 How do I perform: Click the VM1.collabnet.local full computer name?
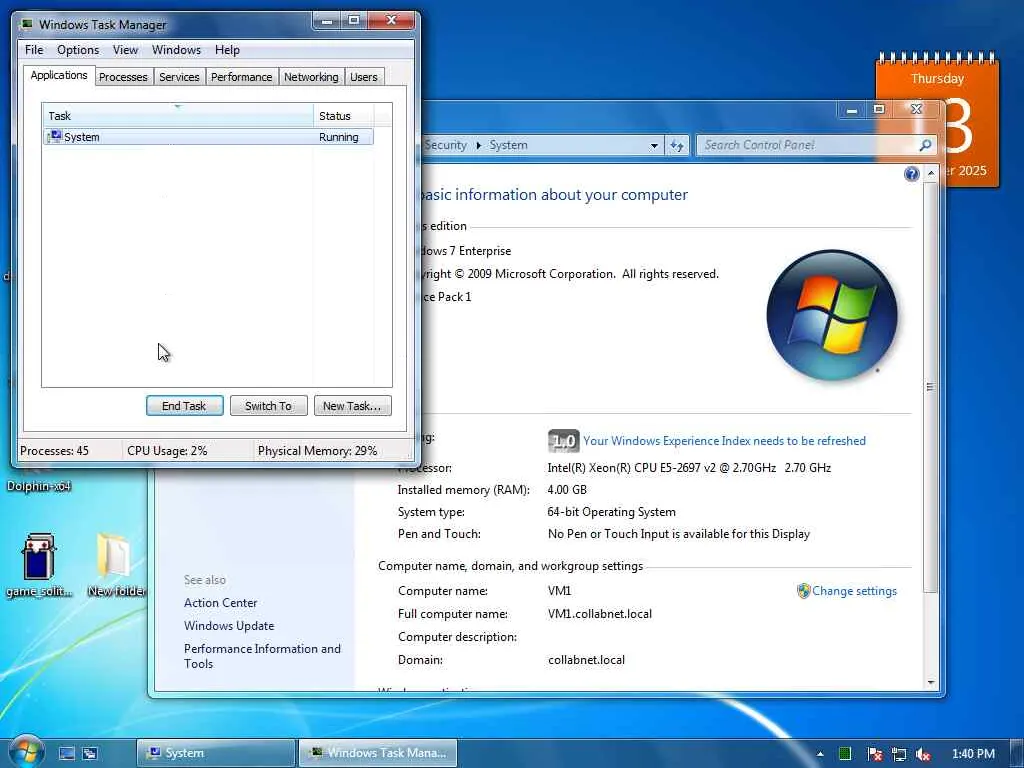point(600,614)
